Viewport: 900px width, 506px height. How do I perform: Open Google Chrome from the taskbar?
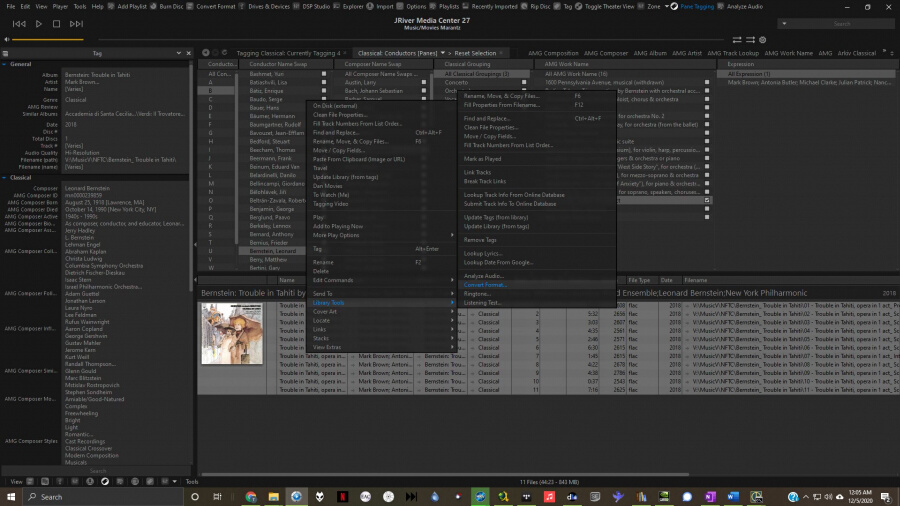coord(251,497)
